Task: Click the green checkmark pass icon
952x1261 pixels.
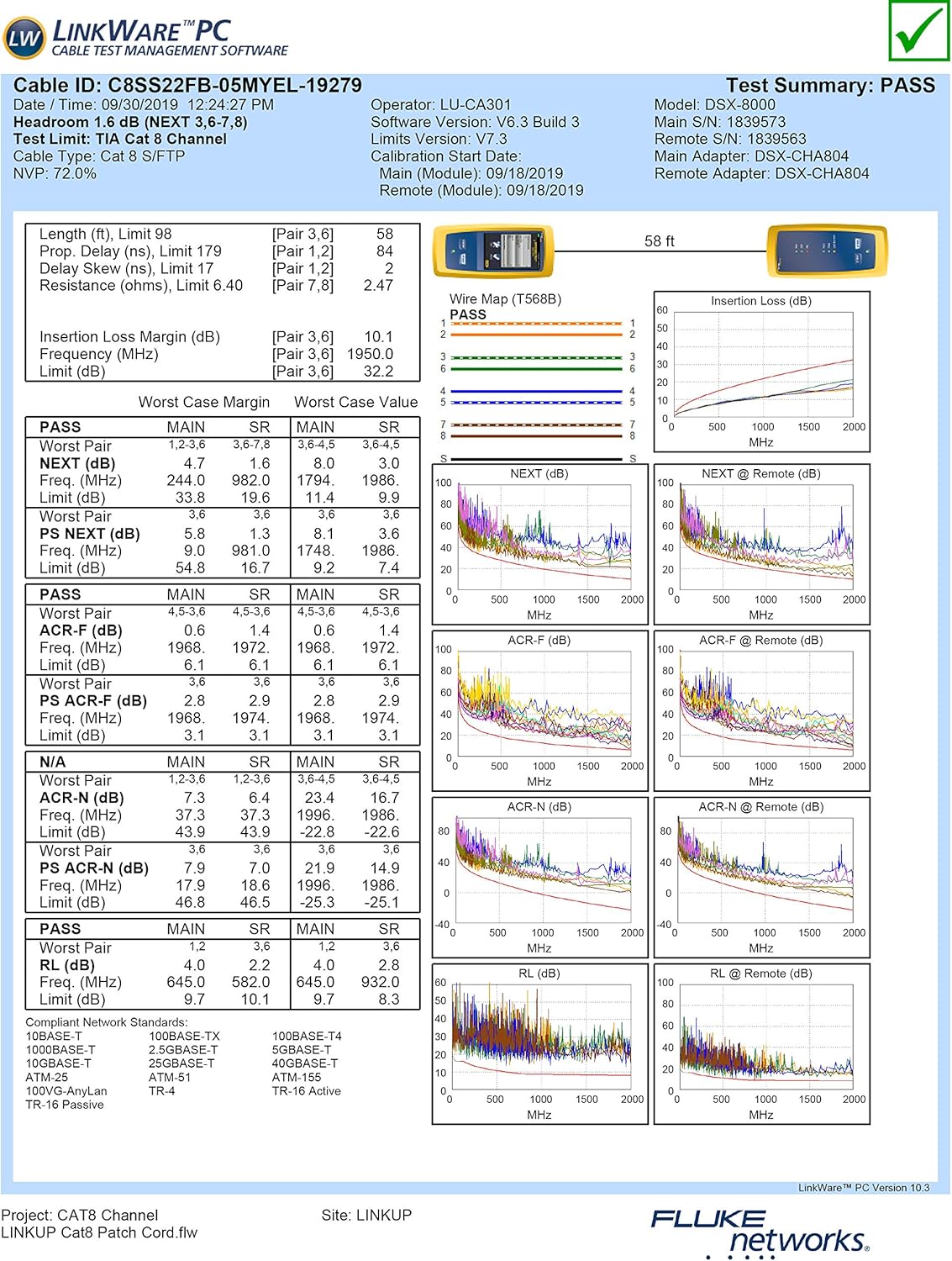Action: click(x=918, y=31)
